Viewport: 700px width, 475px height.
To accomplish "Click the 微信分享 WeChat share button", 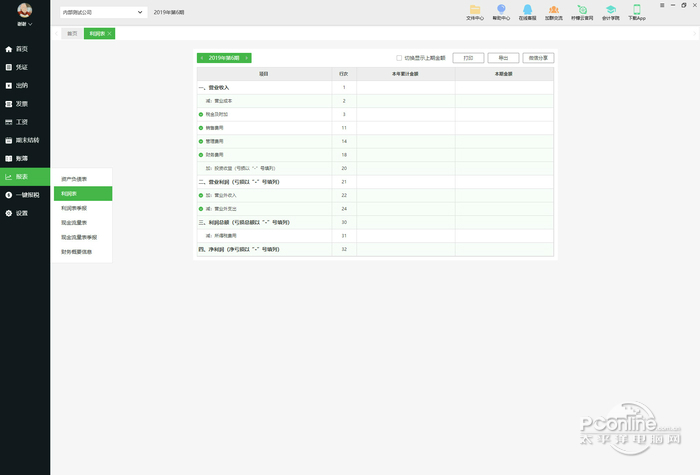I will tap(538, 58).
